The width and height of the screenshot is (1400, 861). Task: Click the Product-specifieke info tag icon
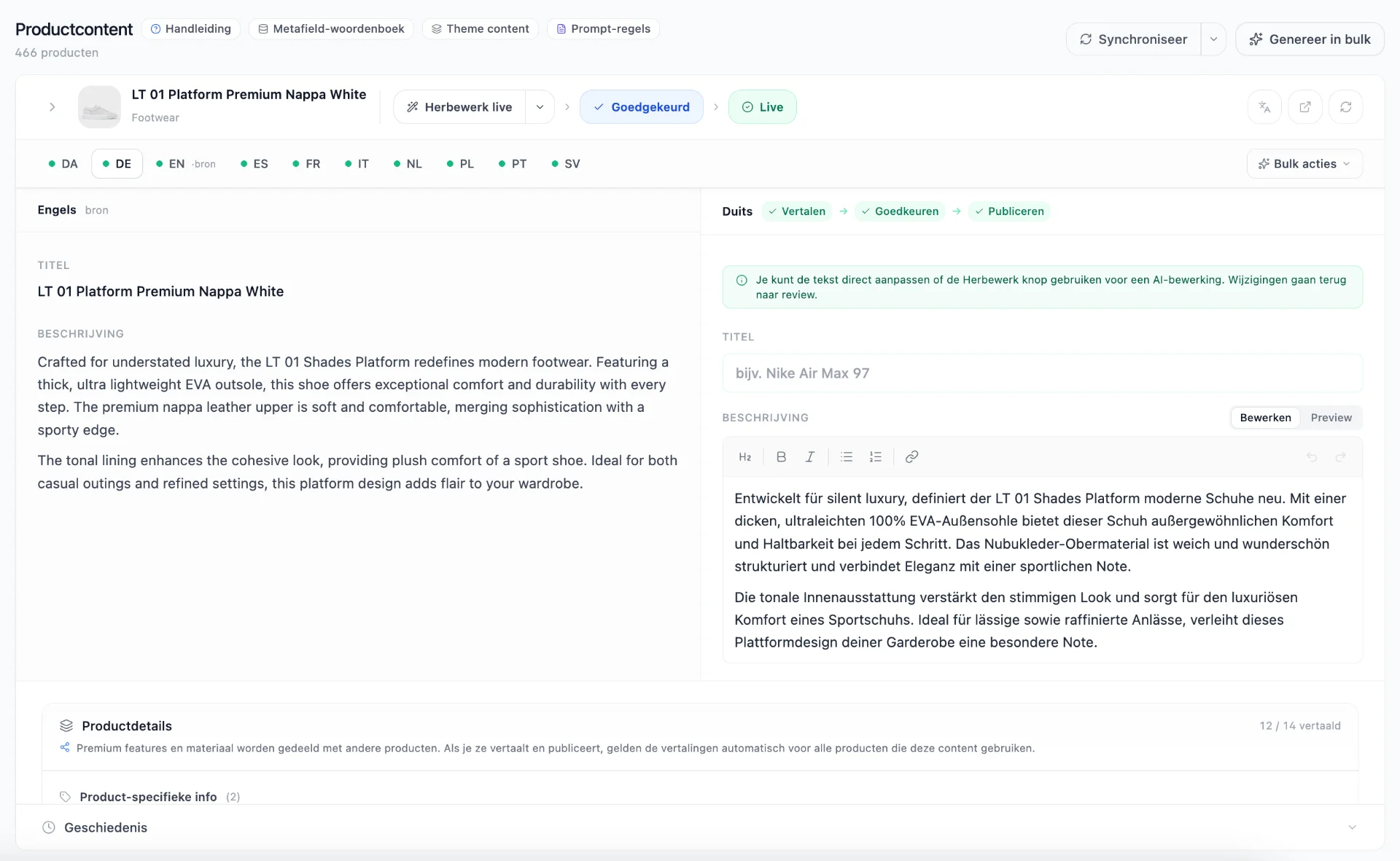65,797
